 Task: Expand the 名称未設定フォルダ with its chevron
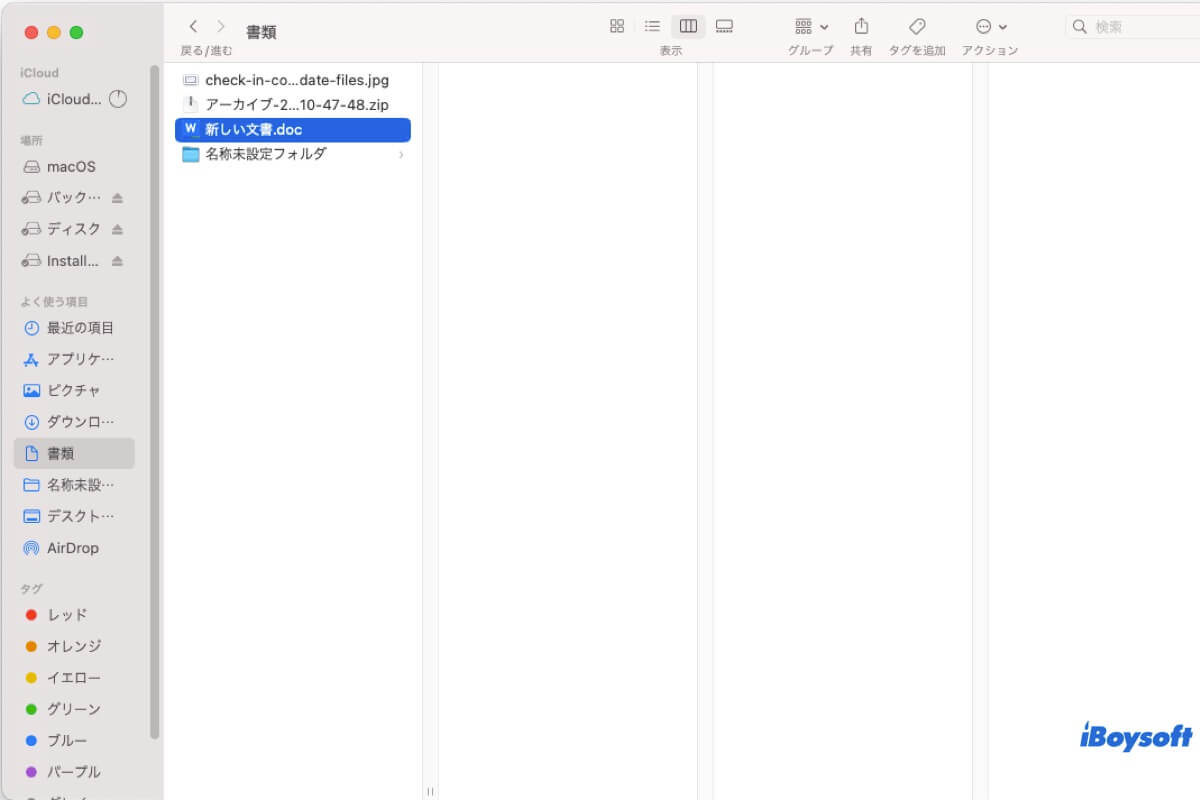click(401, 155)
